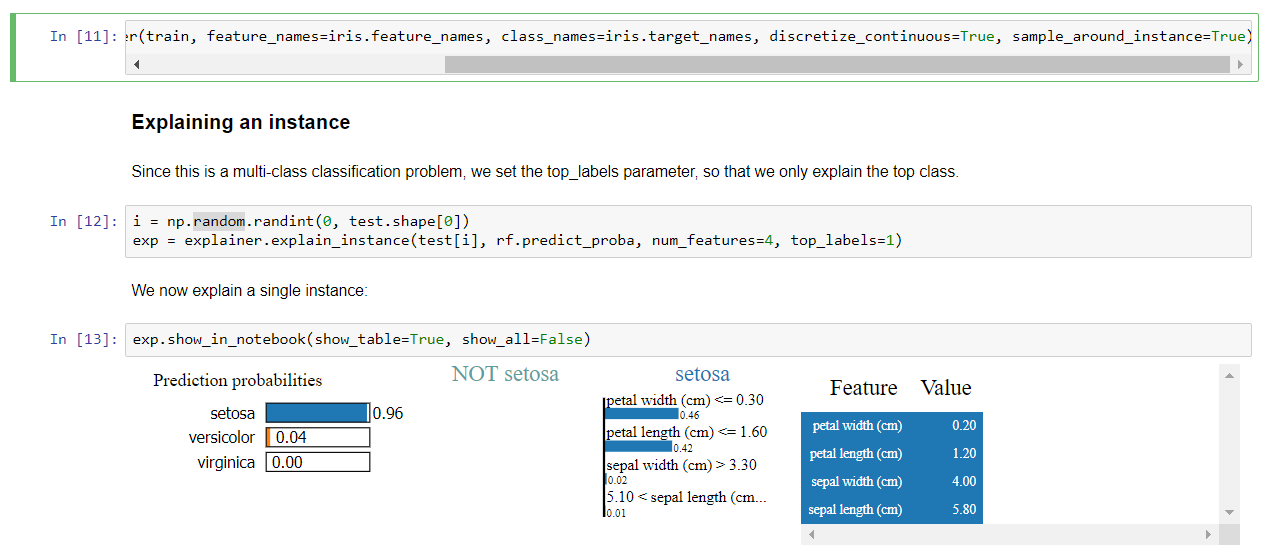
Task: Click the petal width (cm) table row
Action: tap(892, 426)
